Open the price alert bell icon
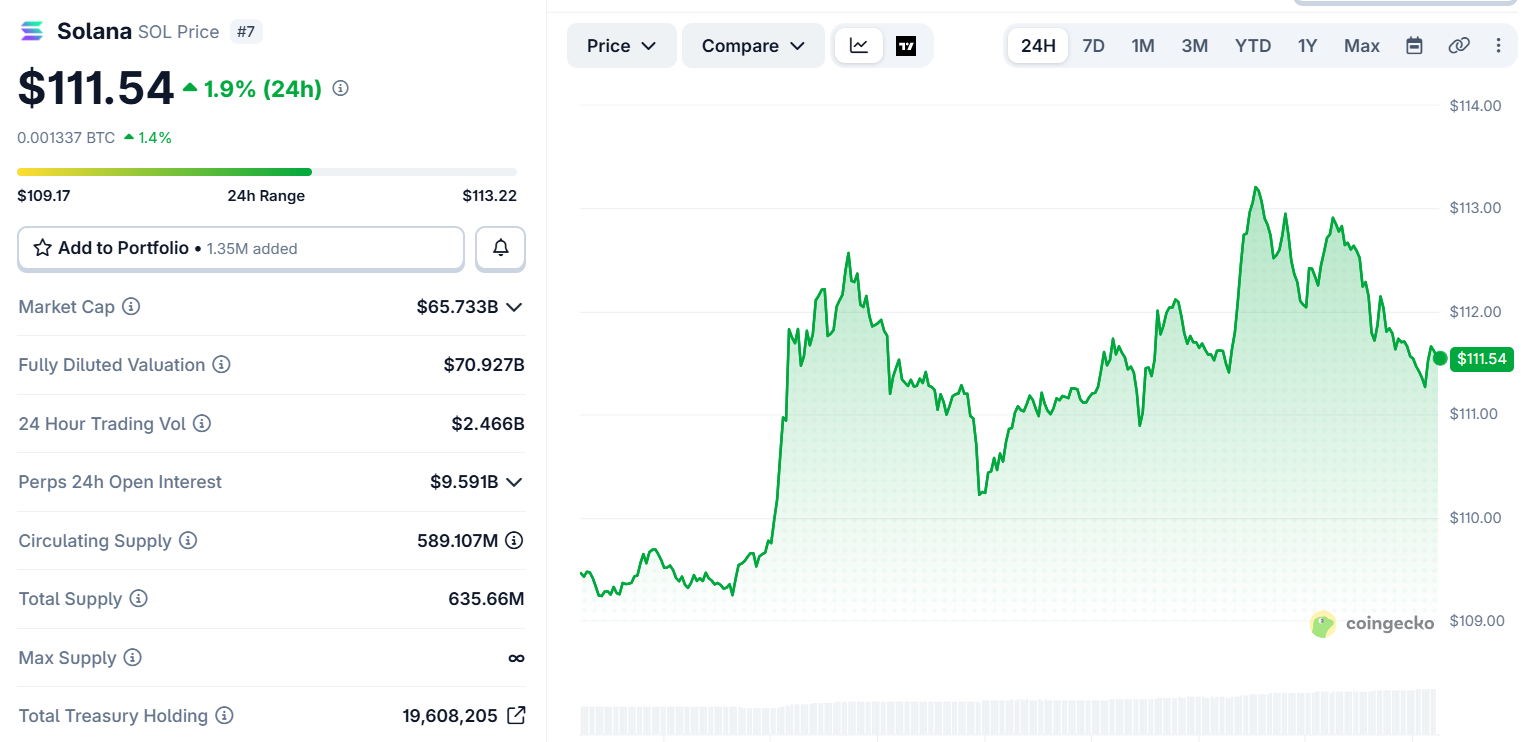The width and height of the screenshot is (1523, 742). pos(501,248)
